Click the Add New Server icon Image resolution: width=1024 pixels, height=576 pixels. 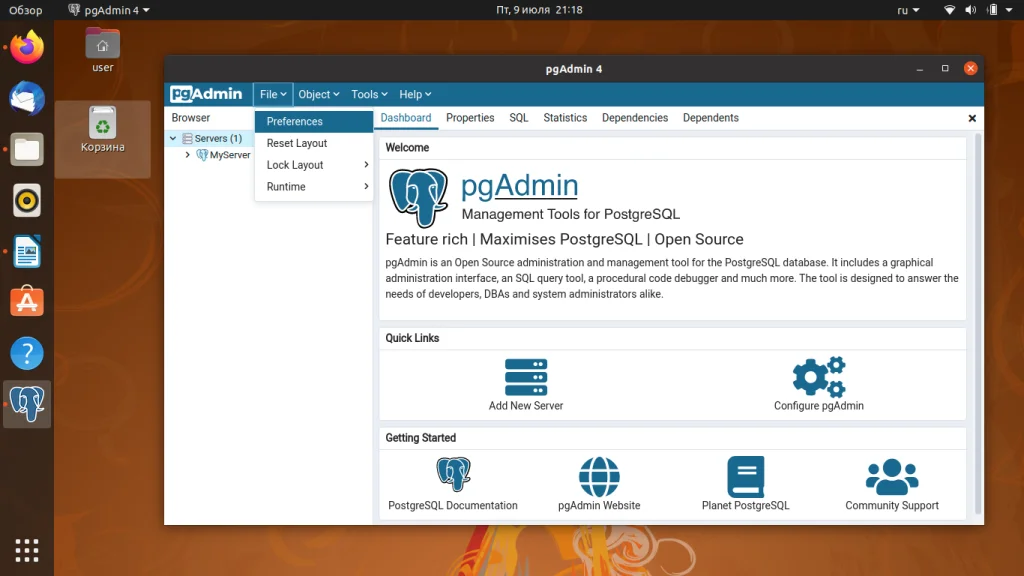[x=525, y=375]
